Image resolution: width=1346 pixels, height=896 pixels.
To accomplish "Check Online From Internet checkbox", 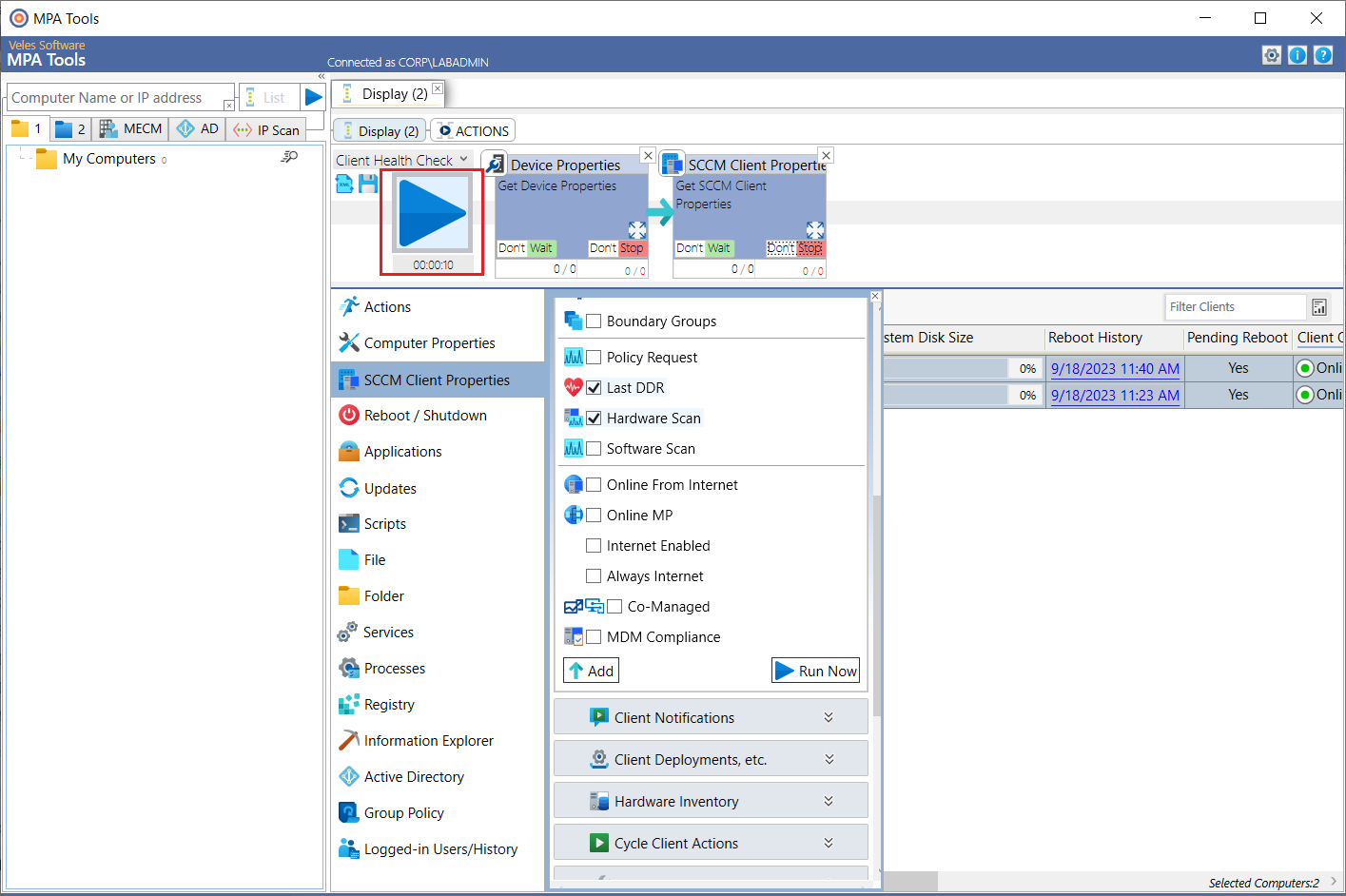I will pos(594,485).
